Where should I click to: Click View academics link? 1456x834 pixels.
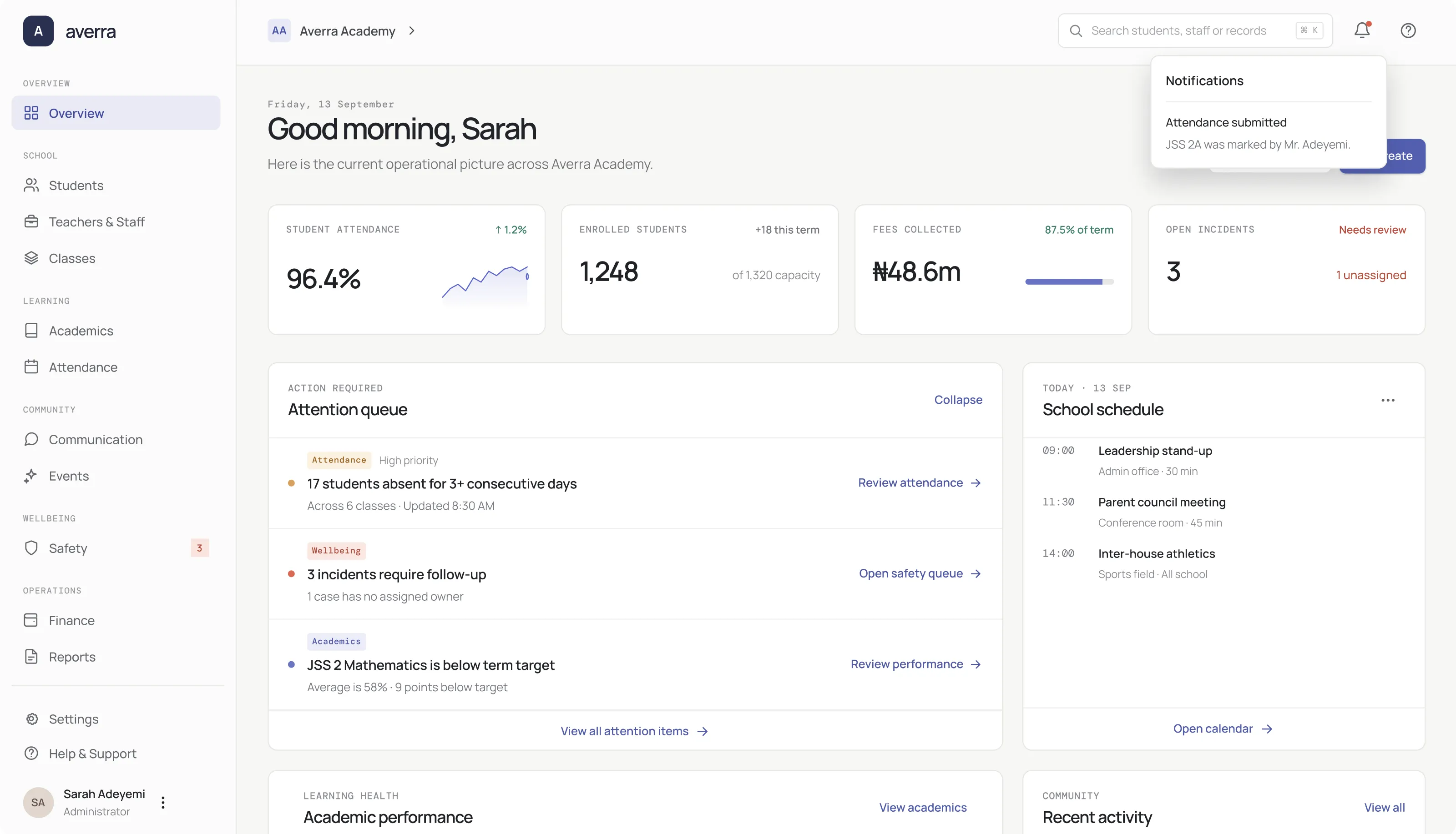click(x=923, y=807)
